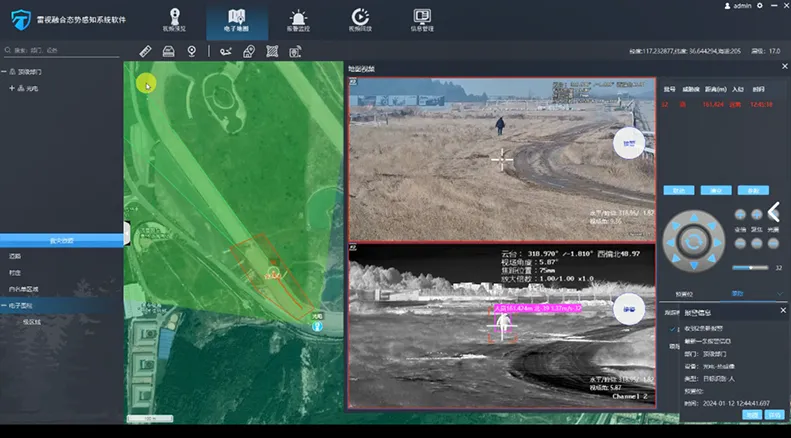Click the 联动 linkage button
Viewport: 791px width, 438px height.
pos(678,189)
